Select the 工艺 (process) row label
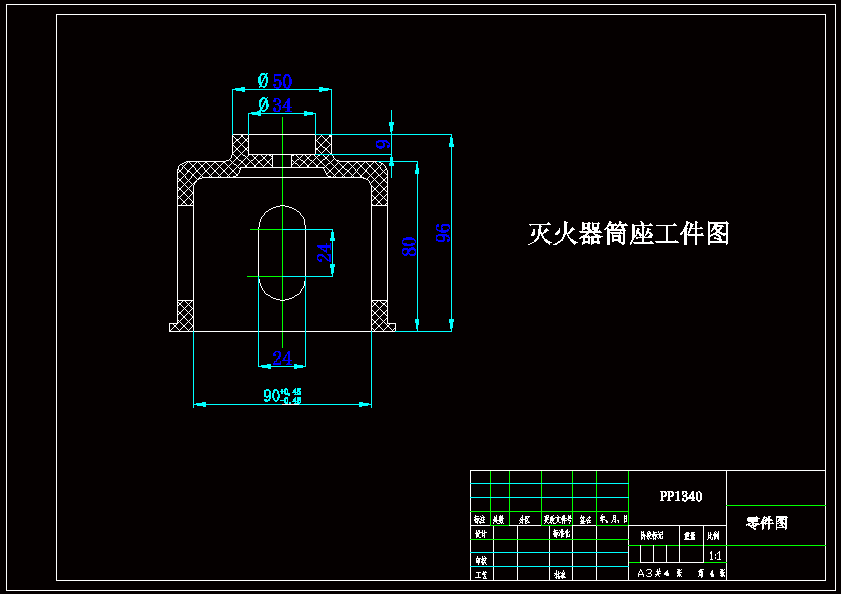The width and height of the screenshot is (841, 594). click(479, 574)
